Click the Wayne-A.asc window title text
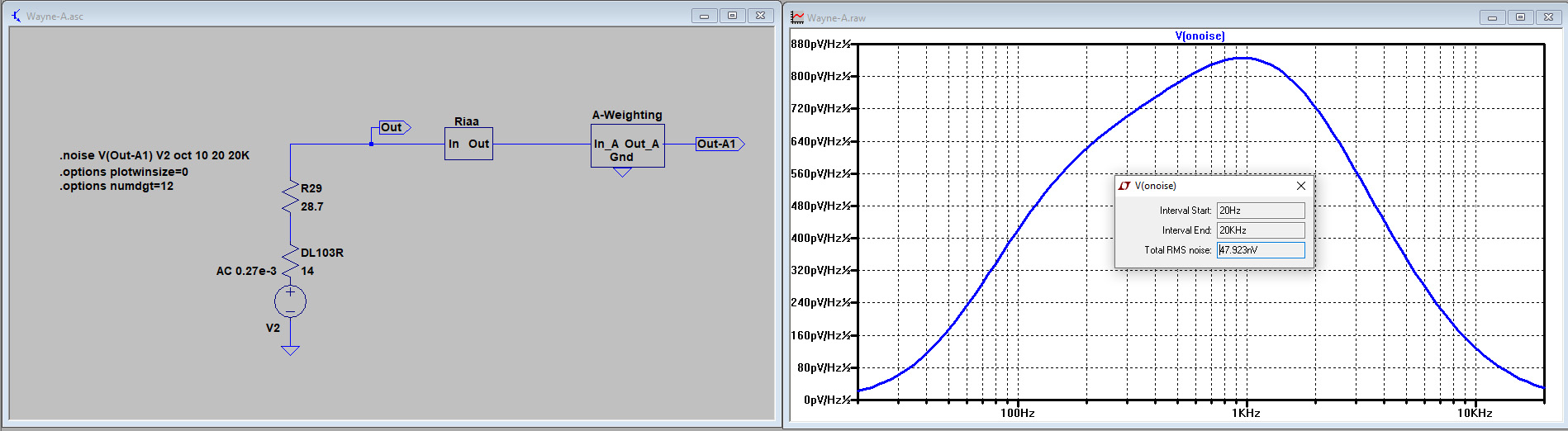The width and height of the screenshot is (1568, 431). (55, 17)
